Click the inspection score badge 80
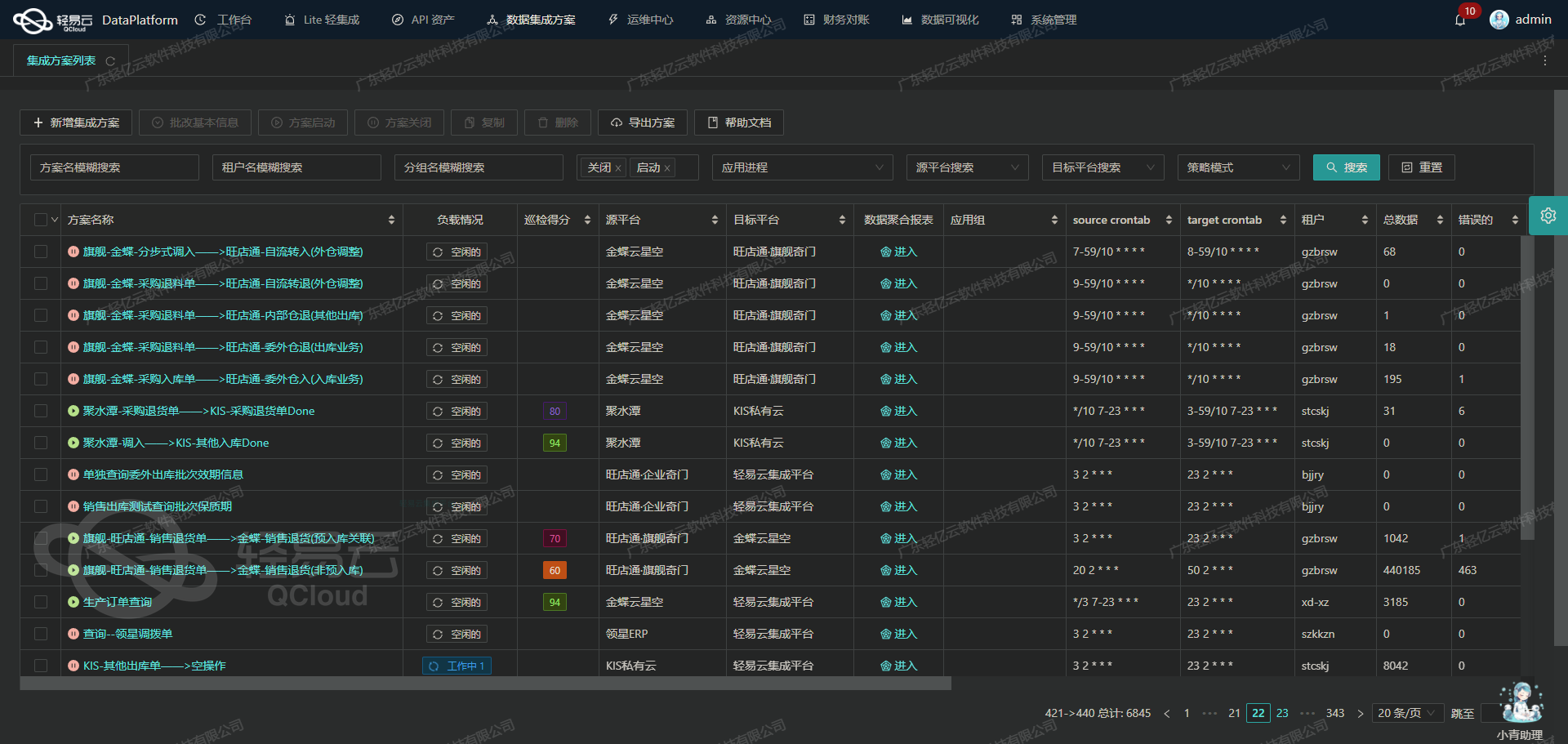The width and height of the screenshot is (1568, 744). pyautogui.click(x=555, y=411)
